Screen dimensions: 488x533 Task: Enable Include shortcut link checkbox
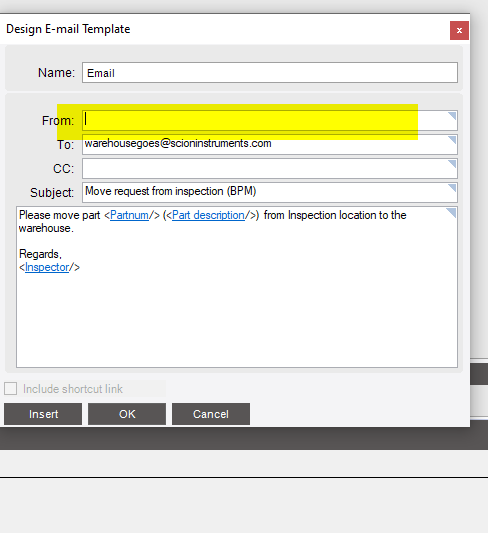tap(11, 388)
